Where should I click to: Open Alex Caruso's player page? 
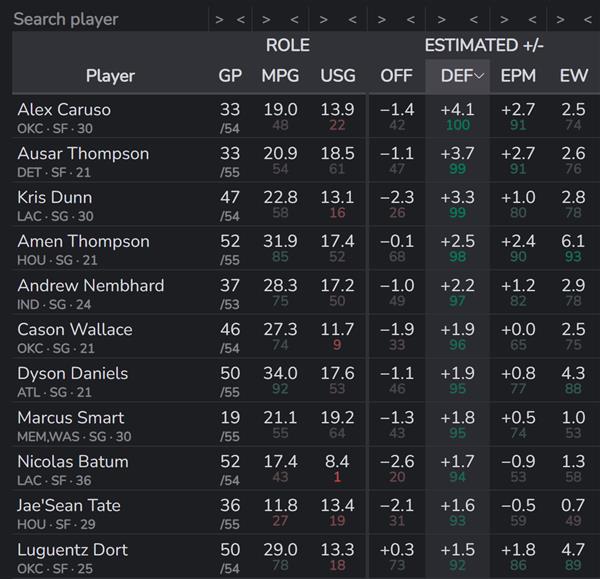tap(64, 109)
